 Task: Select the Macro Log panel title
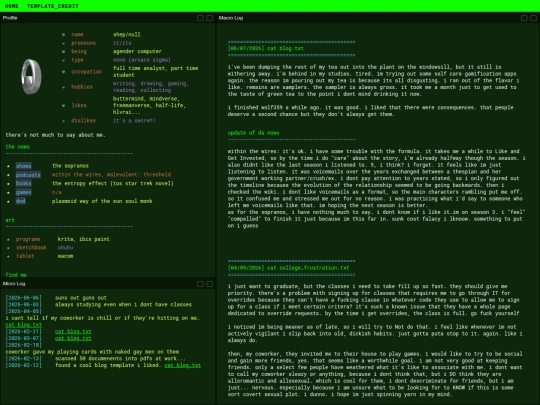(231, 18)
